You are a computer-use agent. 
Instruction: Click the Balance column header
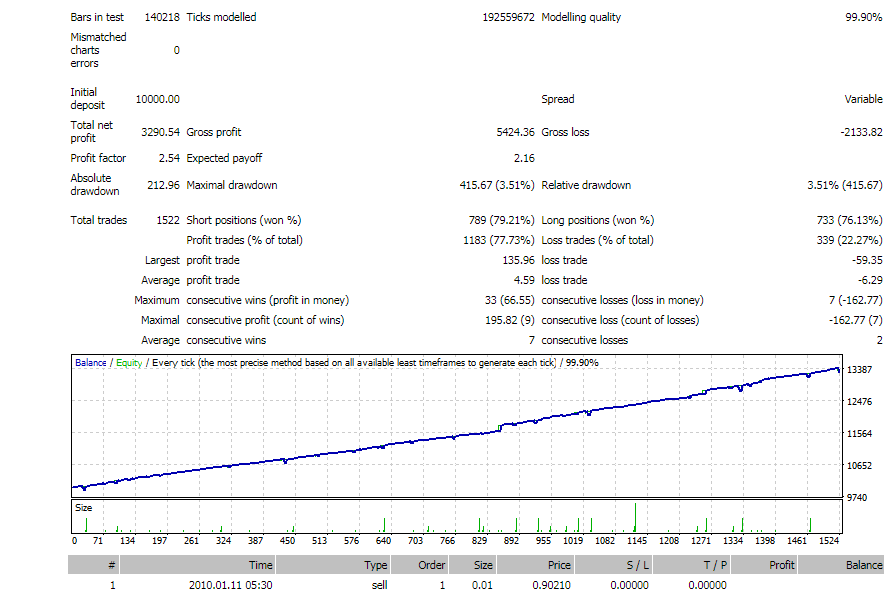[841, 565]
